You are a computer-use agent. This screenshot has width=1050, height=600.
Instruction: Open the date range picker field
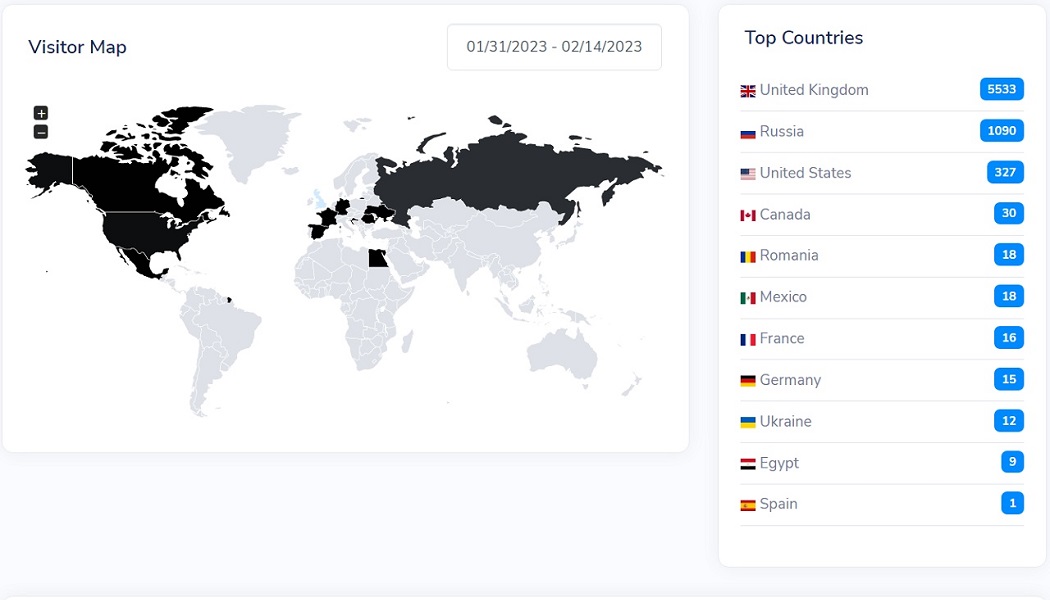click(554, 47)
